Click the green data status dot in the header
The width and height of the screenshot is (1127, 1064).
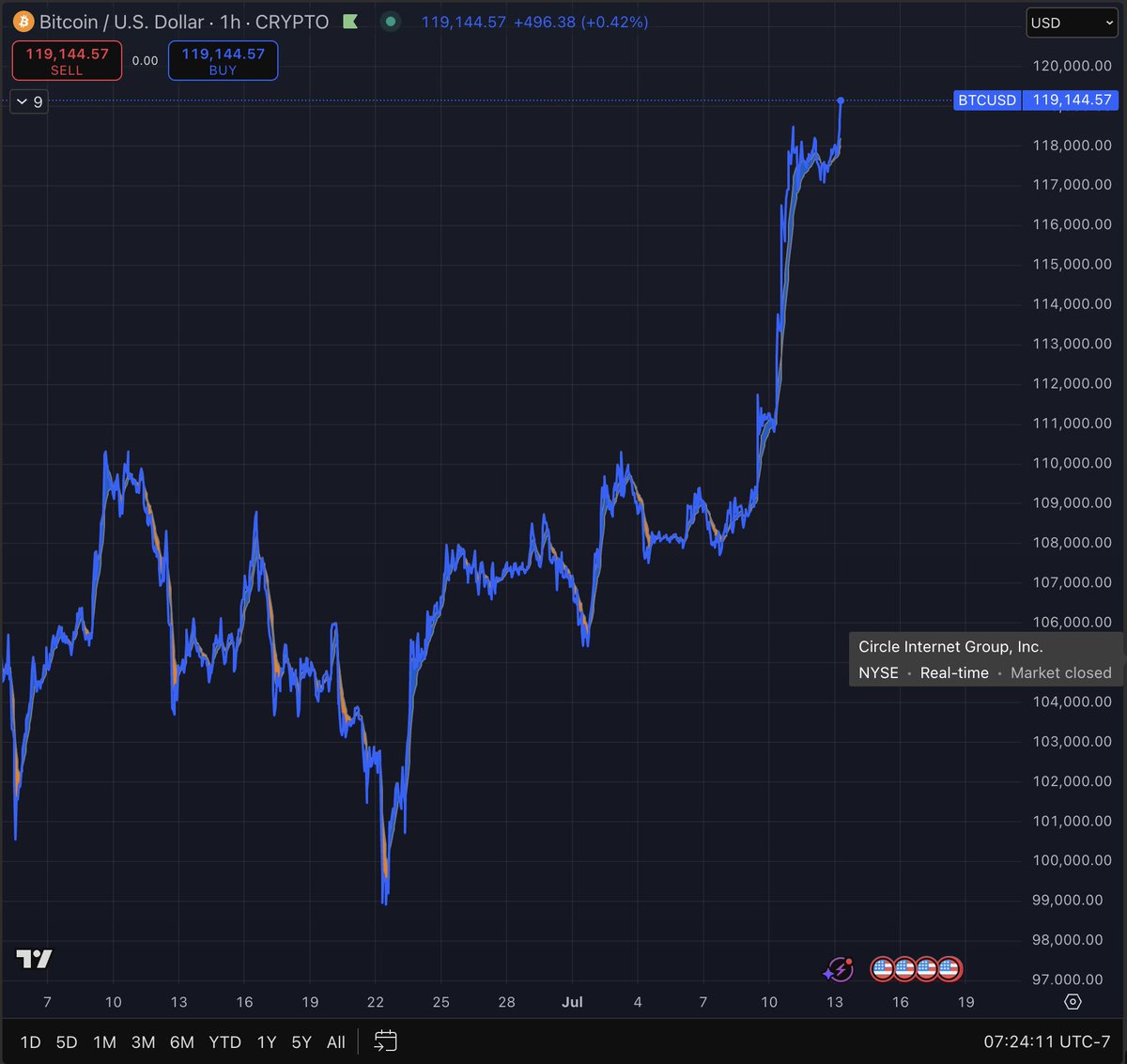[390, 22]
